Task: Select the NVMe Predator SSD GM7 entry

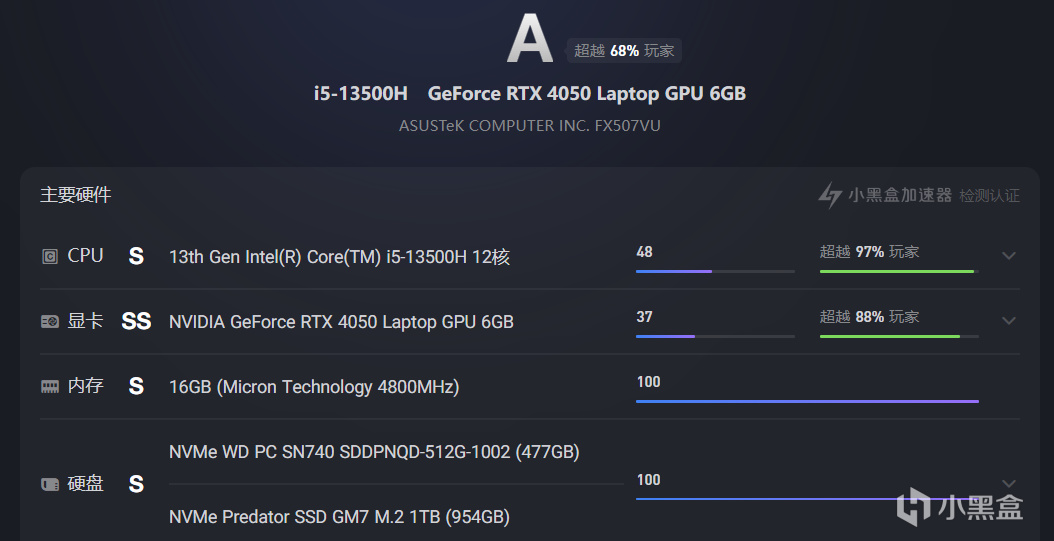Action: (339, 517)
